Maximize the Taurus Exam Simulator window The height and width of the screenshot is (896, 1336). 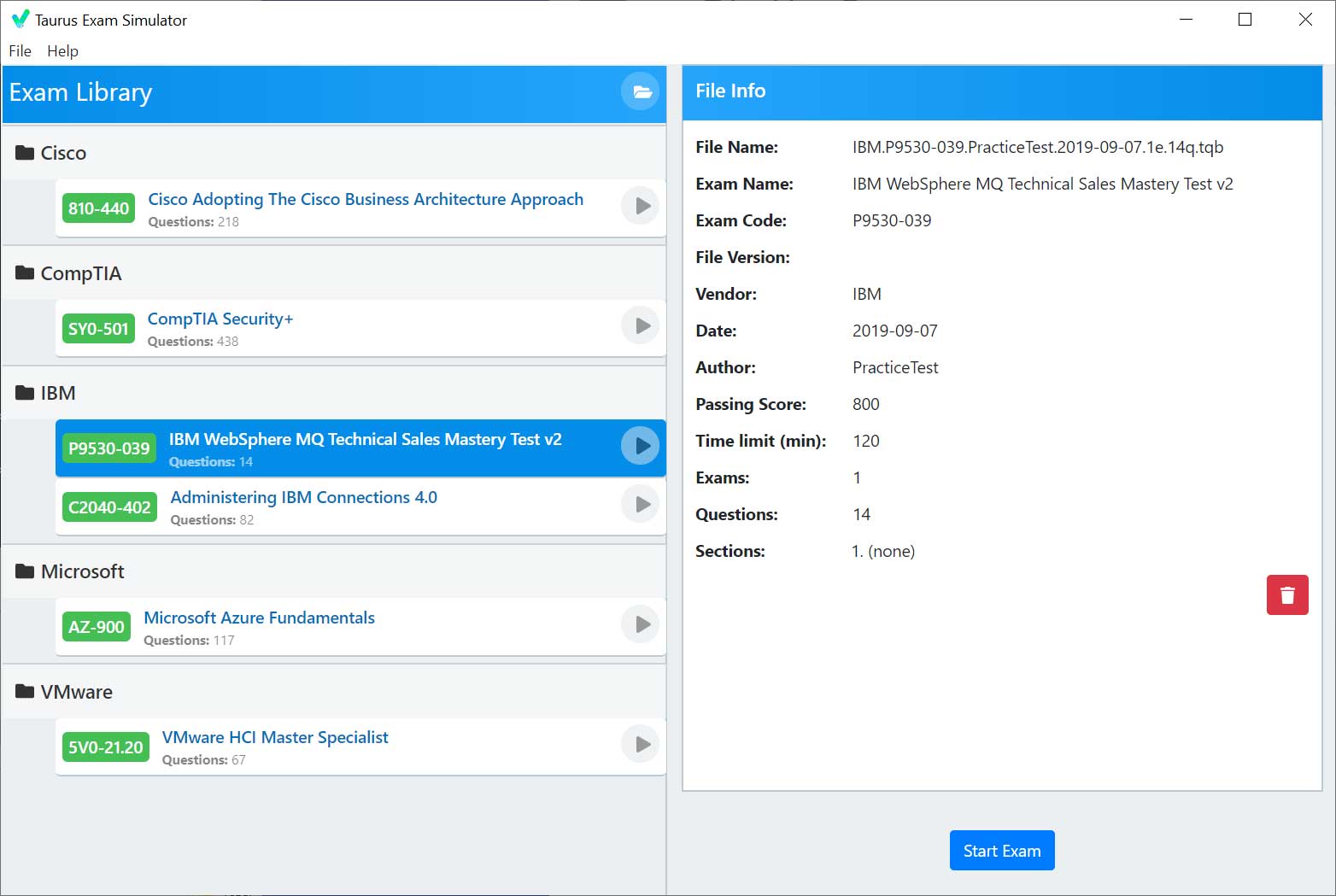(1245, 19)
